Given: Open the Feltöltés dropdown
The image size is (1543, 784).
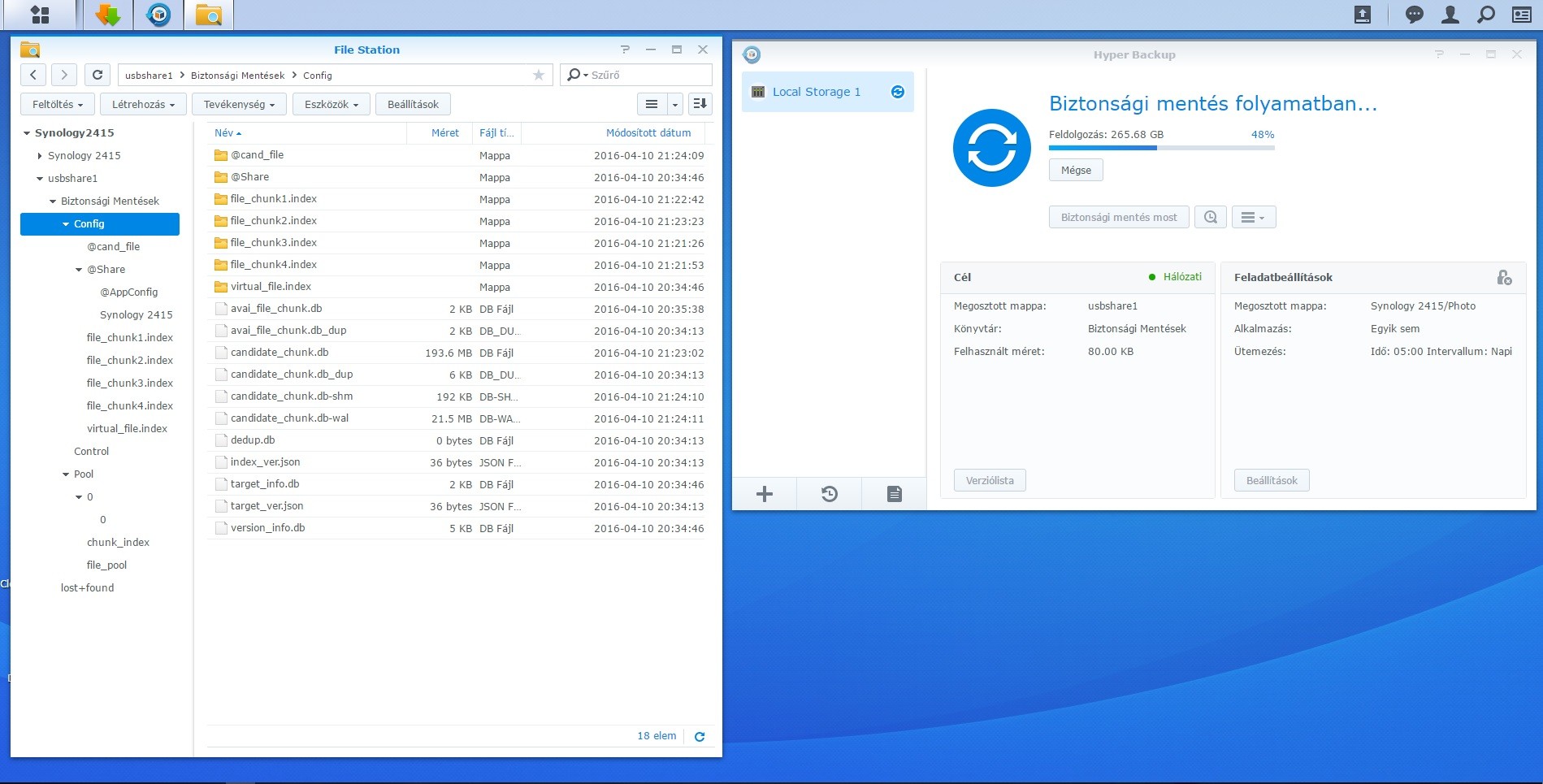Looking at the screenshot, I should pos(57,104).
